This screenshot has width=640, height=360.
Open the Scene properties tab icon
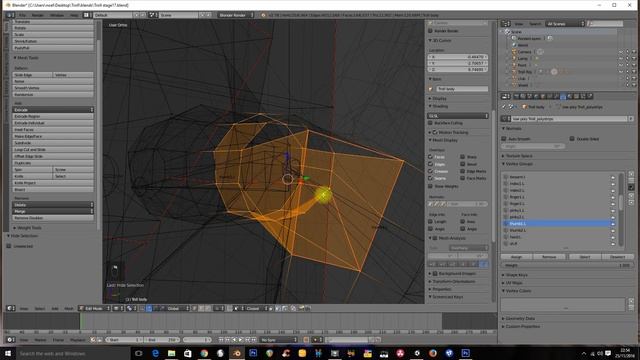point(529,96)
